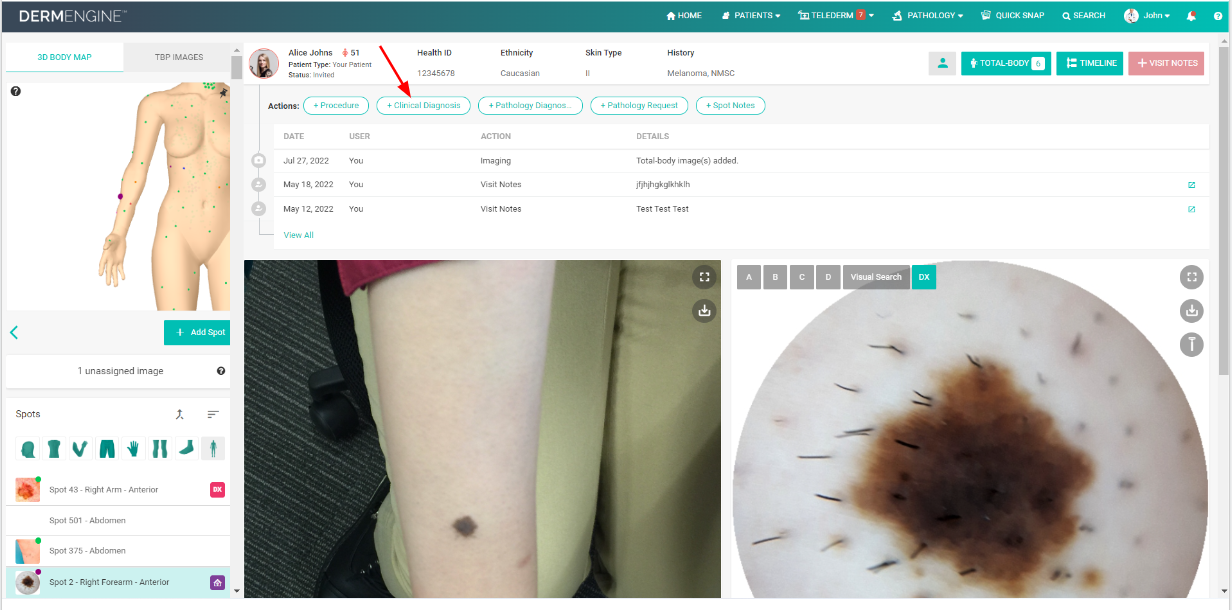Filter spots by hand region
The image size is (1232, 610).
pos(133,448)
